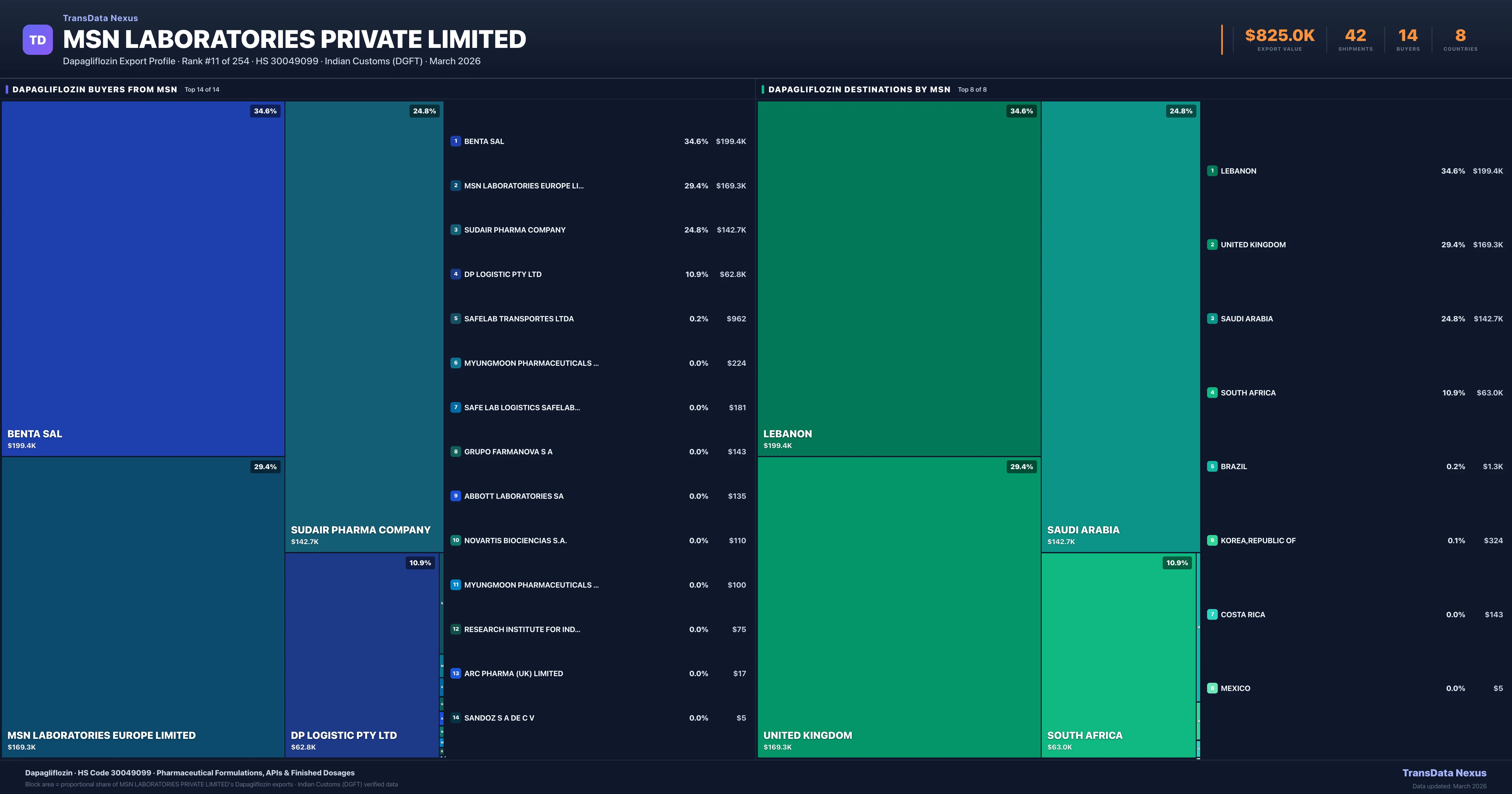Click rank badge 1 beside LEBANON
Viewport: 1512px width, 794px height.
1212,171
